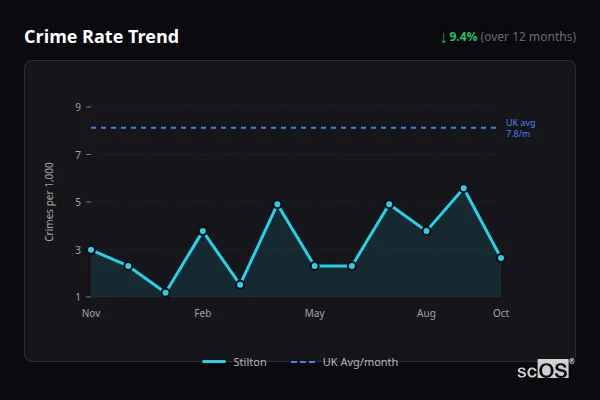The image size is (600, 400).
Task: Click the y-axis label '7'
Action: point(78,155)
